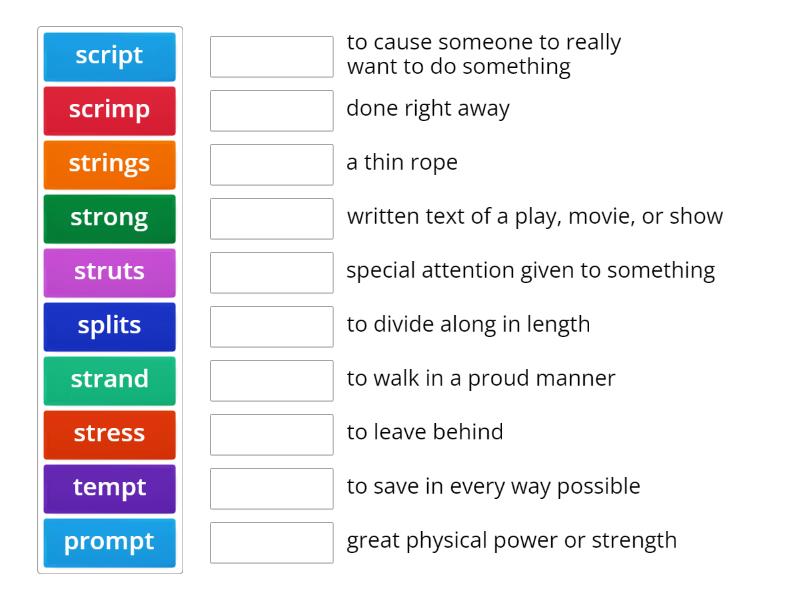800x600 pixels.
Task: Pick the red 'scrimp' word tile
Action: click(109, 110)
